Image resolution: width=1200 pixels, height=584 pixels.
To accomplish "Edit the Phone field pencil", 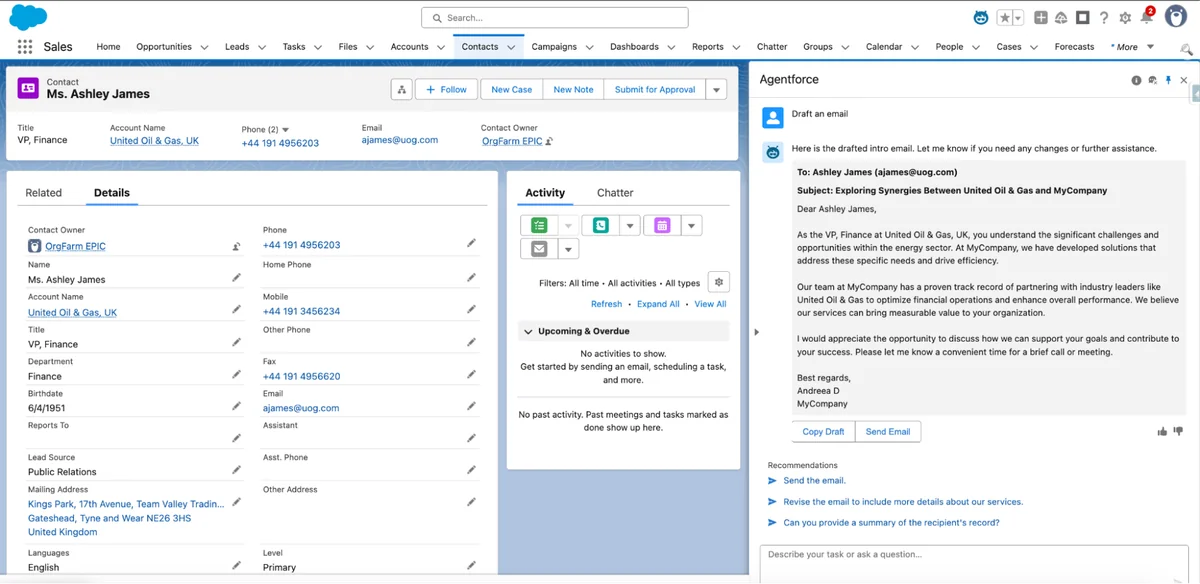I will [x=471, y=244].
